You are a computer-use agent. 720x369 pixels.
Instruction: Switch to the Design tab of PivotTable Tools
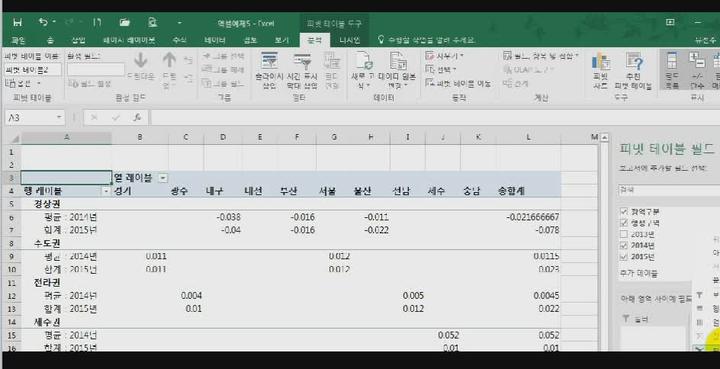click(x=350, y=40)
